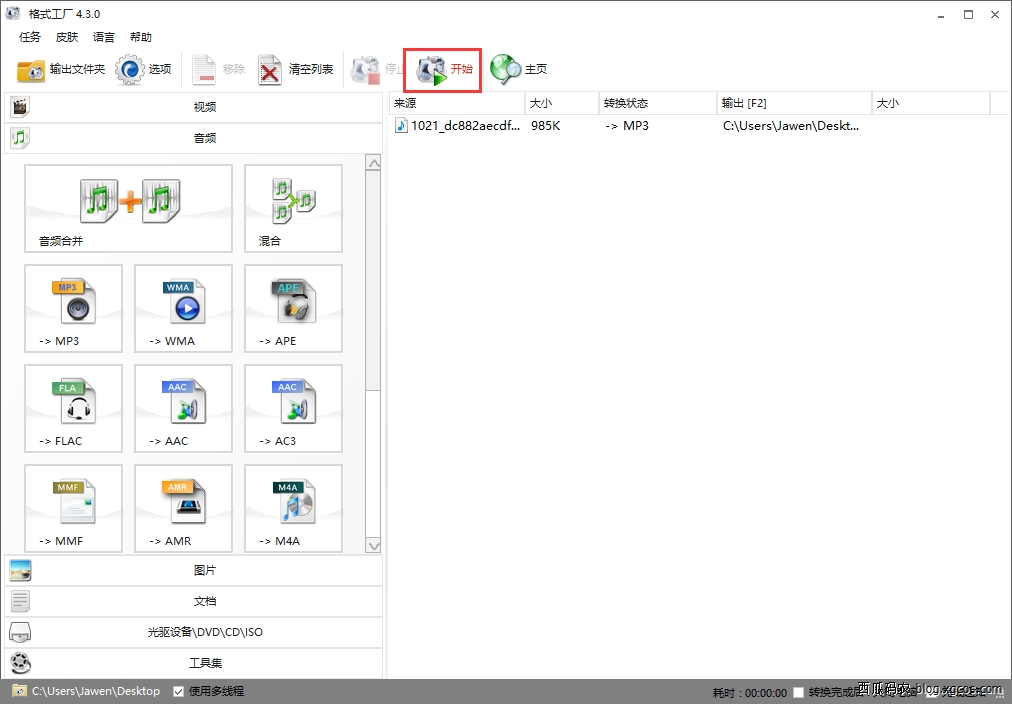Open the 任务 task menu
1012x704 pixels.
30,37
